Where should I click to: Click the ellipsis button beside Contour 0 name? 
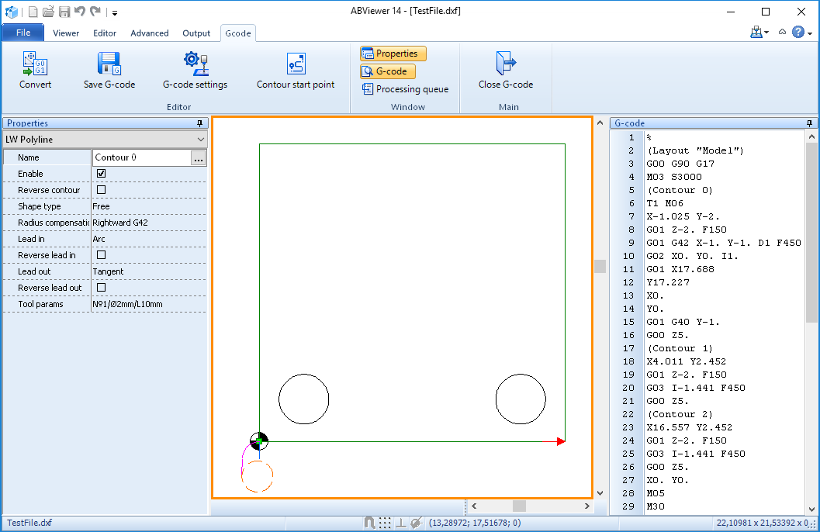[x=199, y=158]
